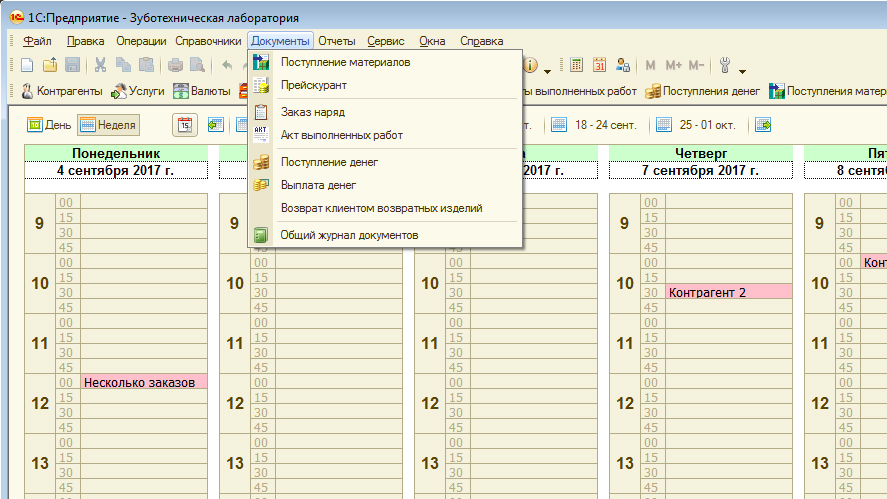Click the wrench settings icon

pos(726,66)
